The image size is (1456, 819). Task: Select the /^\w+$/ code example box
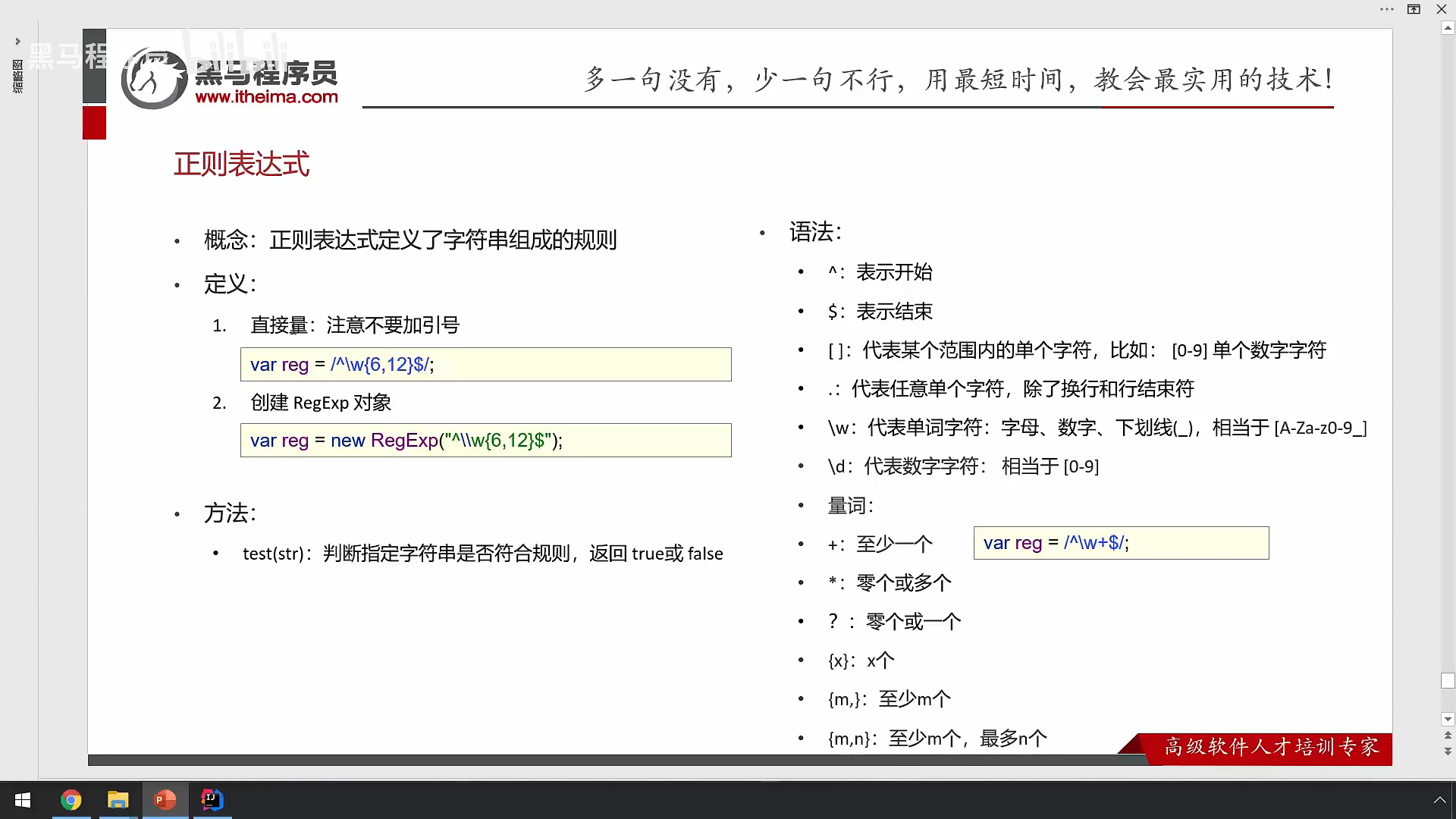pos(1120,543)
